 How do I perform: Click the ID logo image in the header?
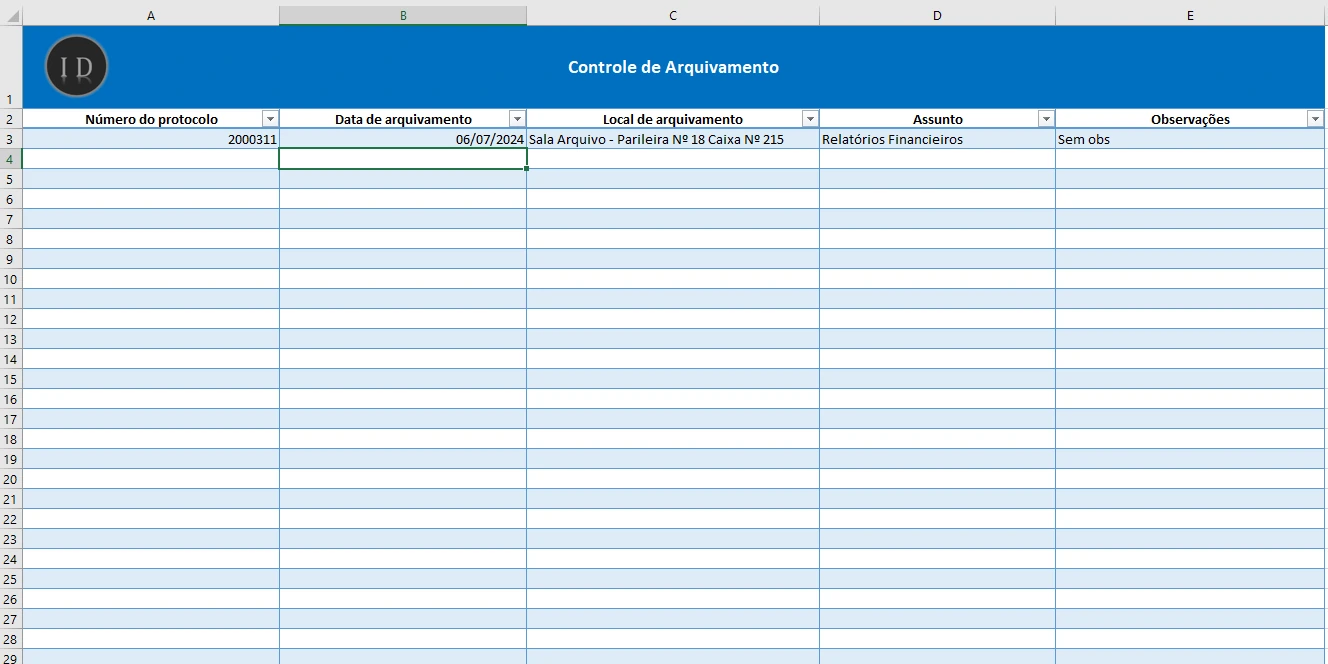click(76, 68)
